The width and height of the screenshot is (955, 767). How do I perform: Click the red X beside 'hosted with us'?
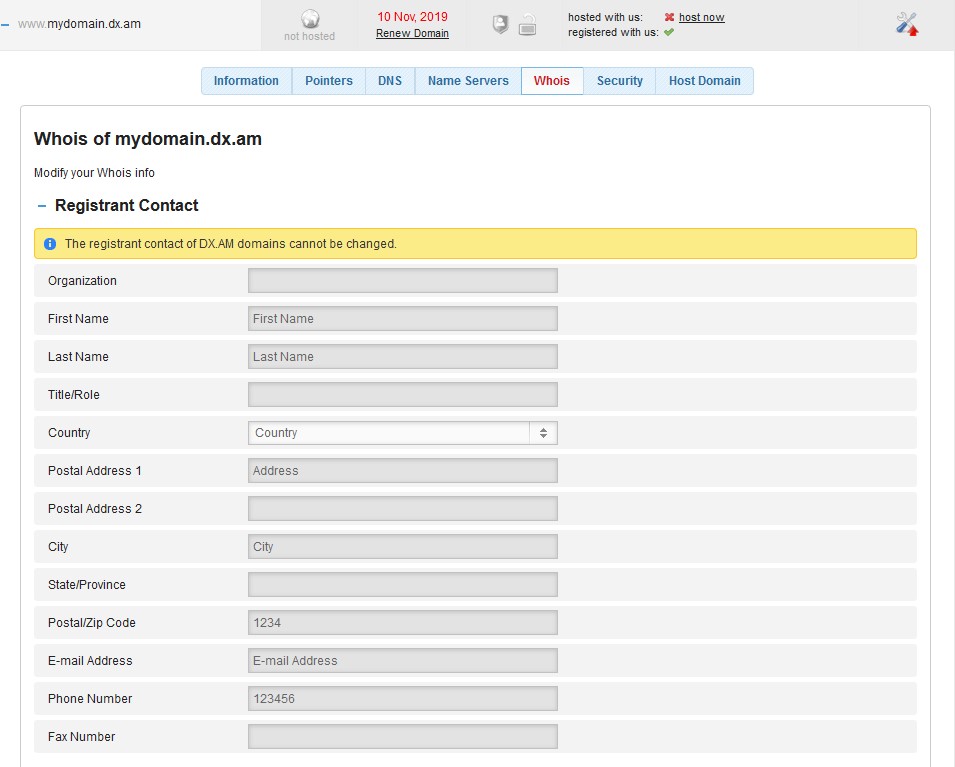click(670, 15)
